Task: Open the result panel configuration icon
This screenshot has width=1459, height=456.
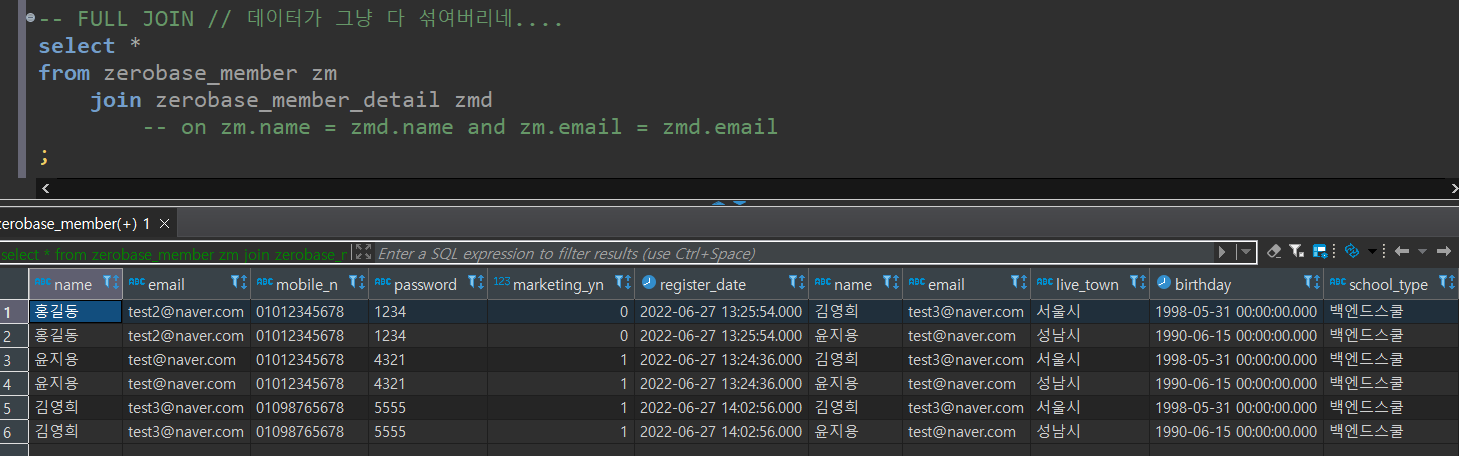Action: coord(1320,252)
